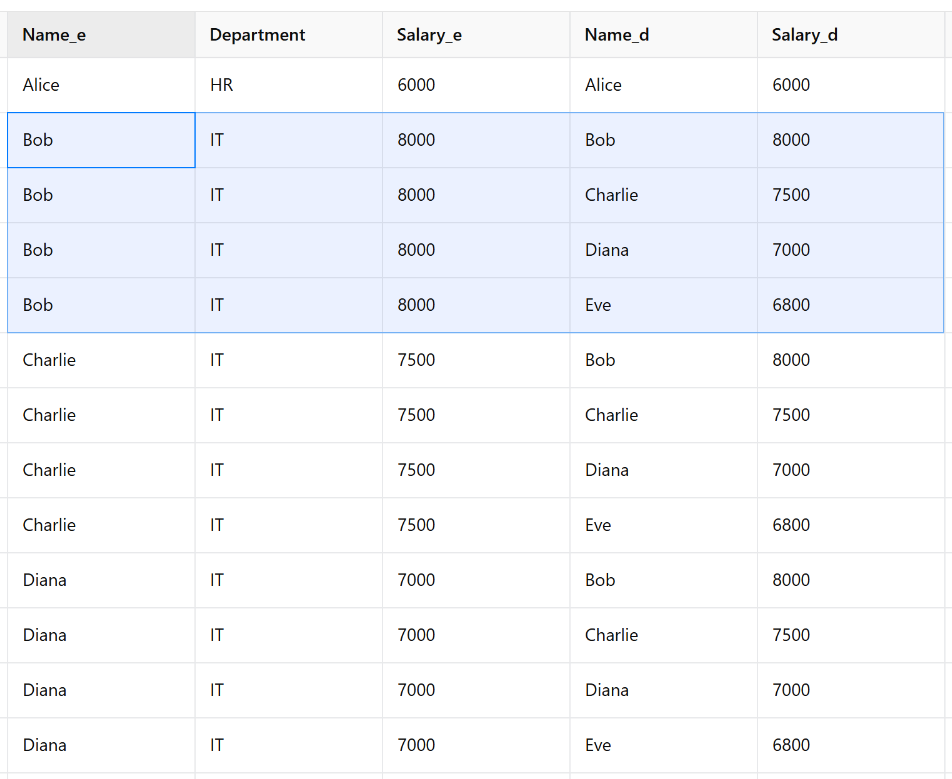Select Name_e Charlie in Charlie–Bob row

pyautogui.click(x=101, y=360)
